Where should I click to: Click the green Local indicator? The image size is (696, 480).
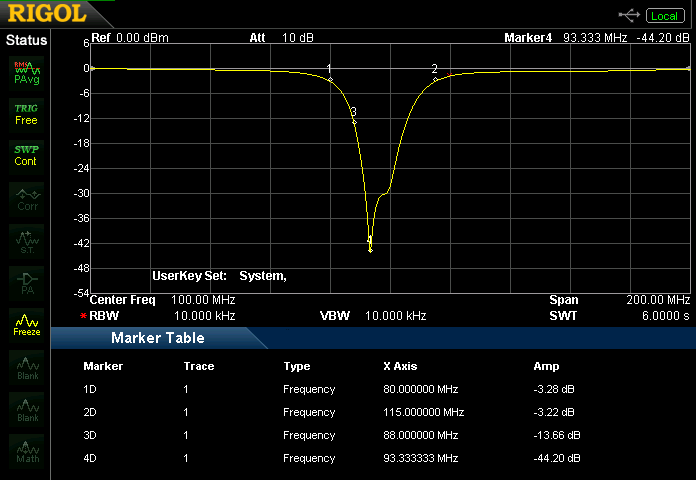[665, 16]
